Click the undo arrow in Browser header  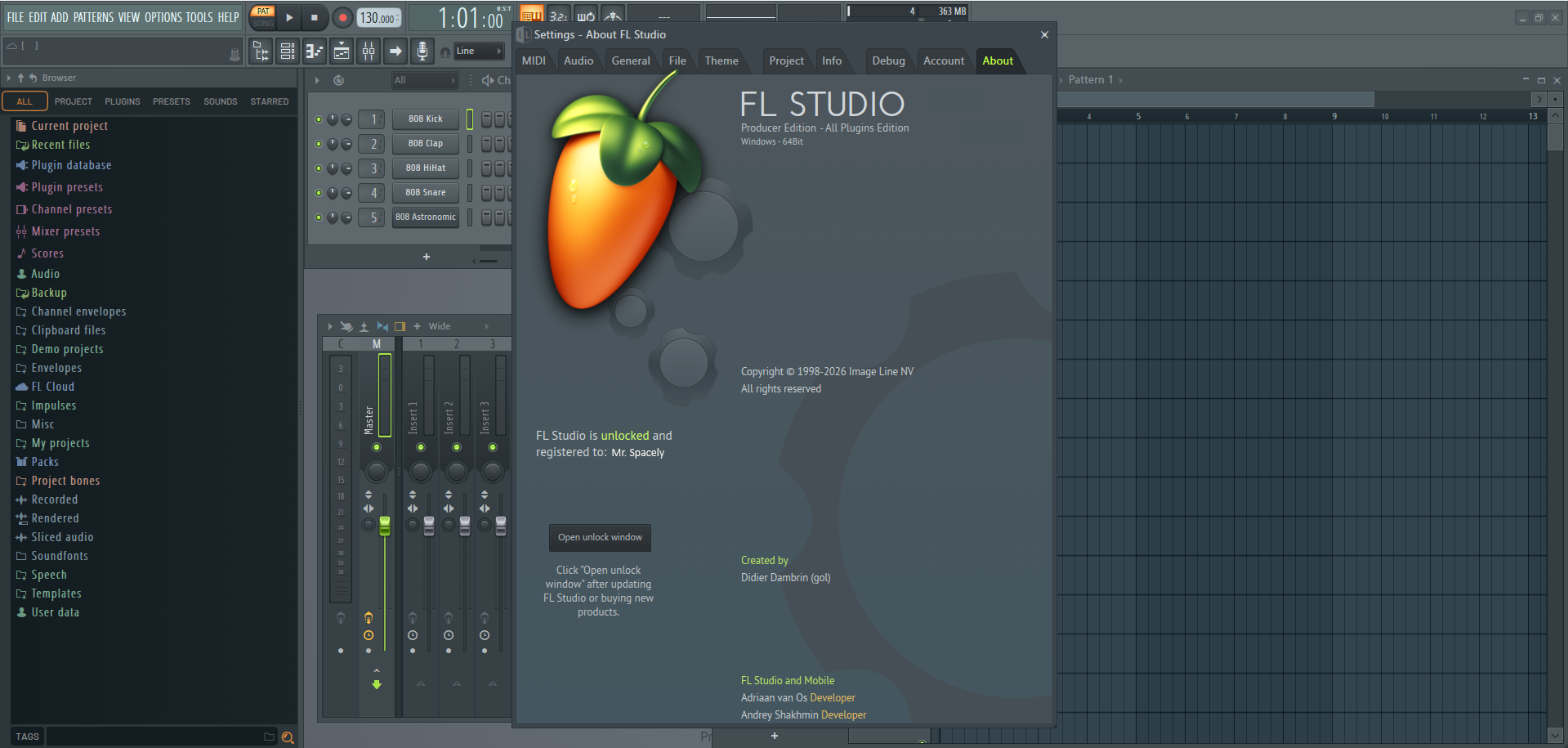(33, 78)
